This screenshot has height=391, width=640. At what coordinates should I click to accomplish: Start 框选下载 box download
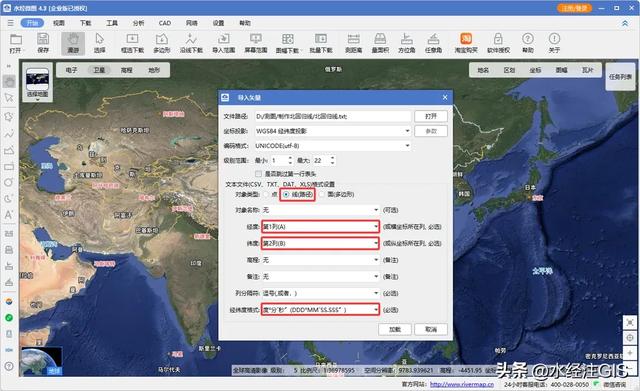click(x=132, y=43)
